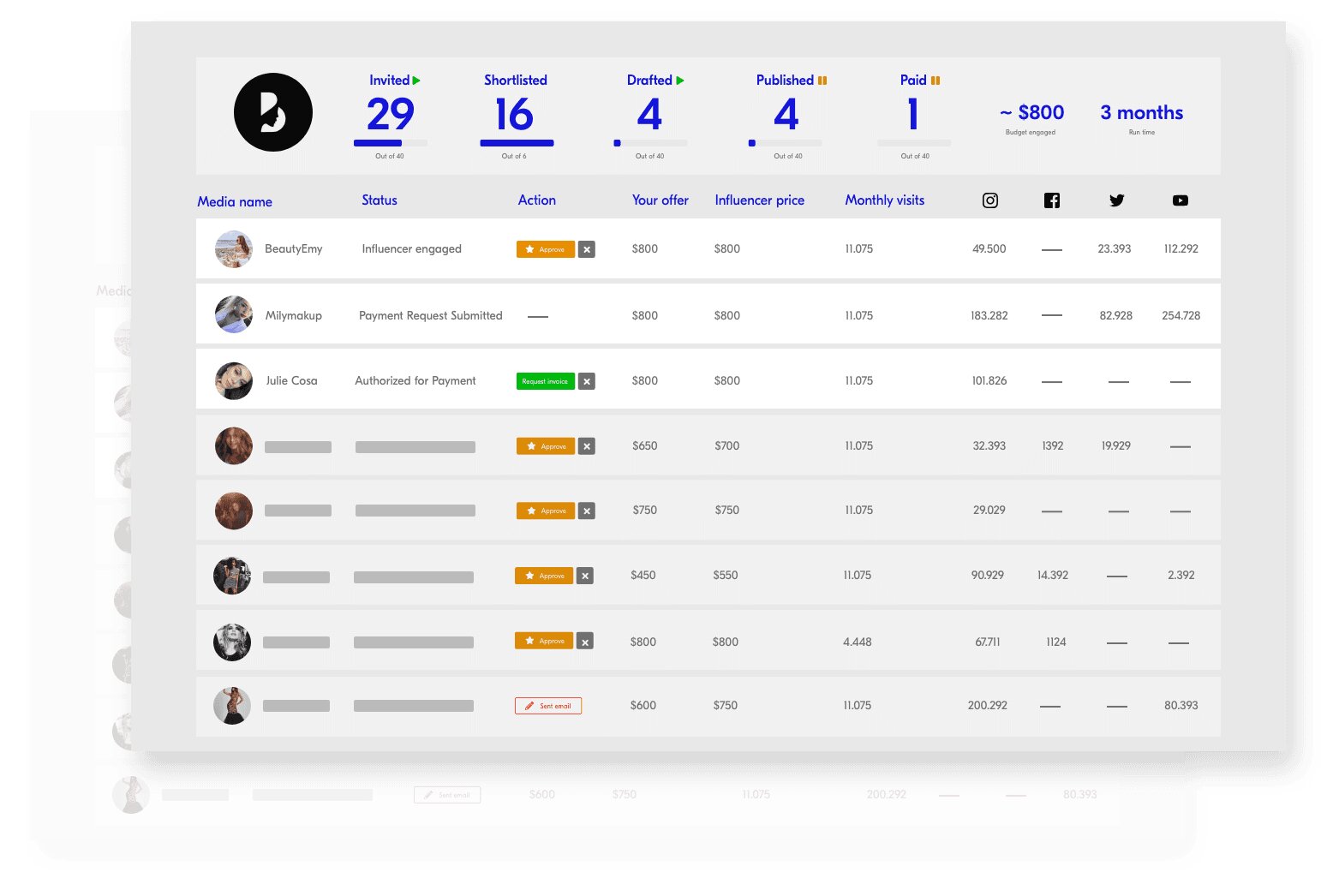This screenshot has width=1333, height=896.
Task: Open BeautyEmy's profile avatar
Action: [234, 249]
